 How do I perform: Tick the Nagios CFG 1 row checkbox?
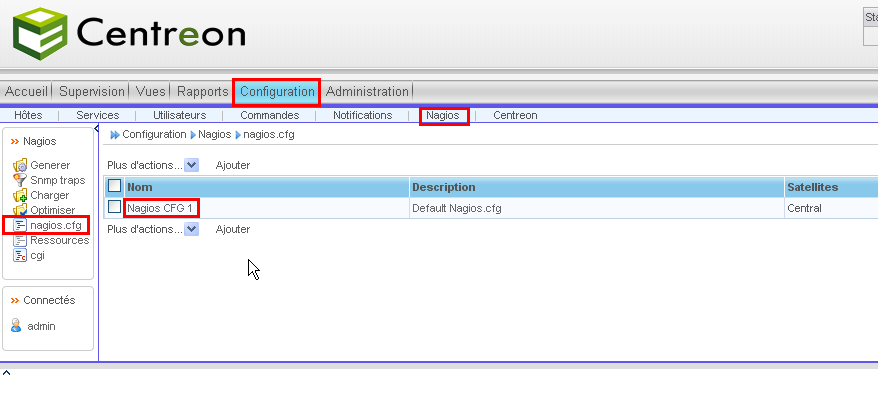tap(114, 207)
